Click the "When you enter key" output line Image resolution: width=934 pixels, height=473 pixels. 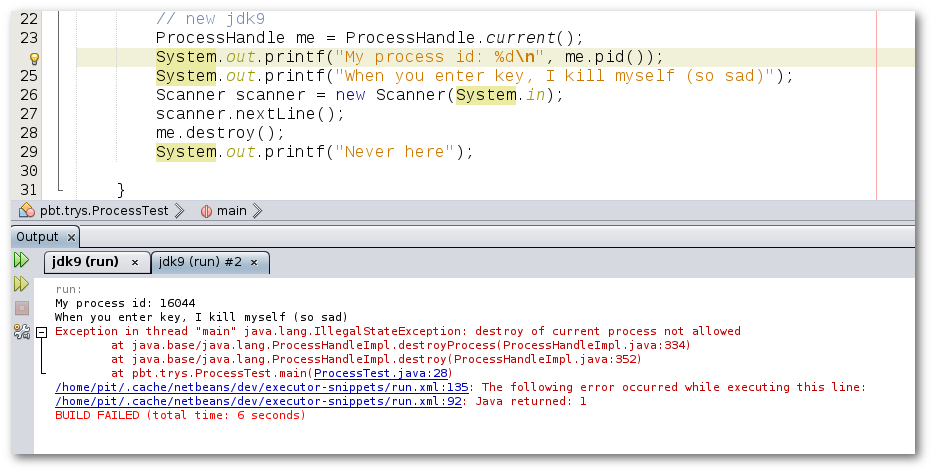(201, 318)
